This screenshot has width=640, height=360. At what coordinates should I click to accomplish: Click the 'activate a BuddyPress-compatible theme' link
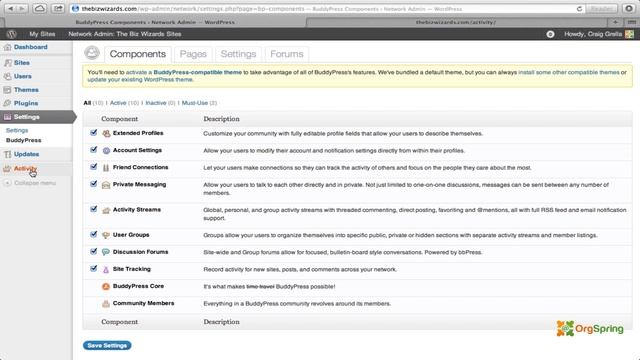tap(184, 72)
